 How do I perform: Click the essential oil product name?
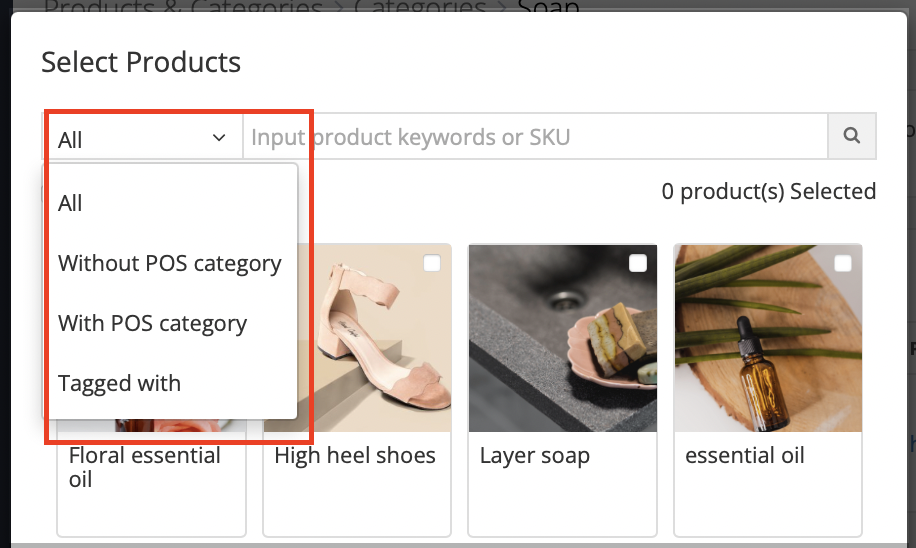click(x=744, y=455)
